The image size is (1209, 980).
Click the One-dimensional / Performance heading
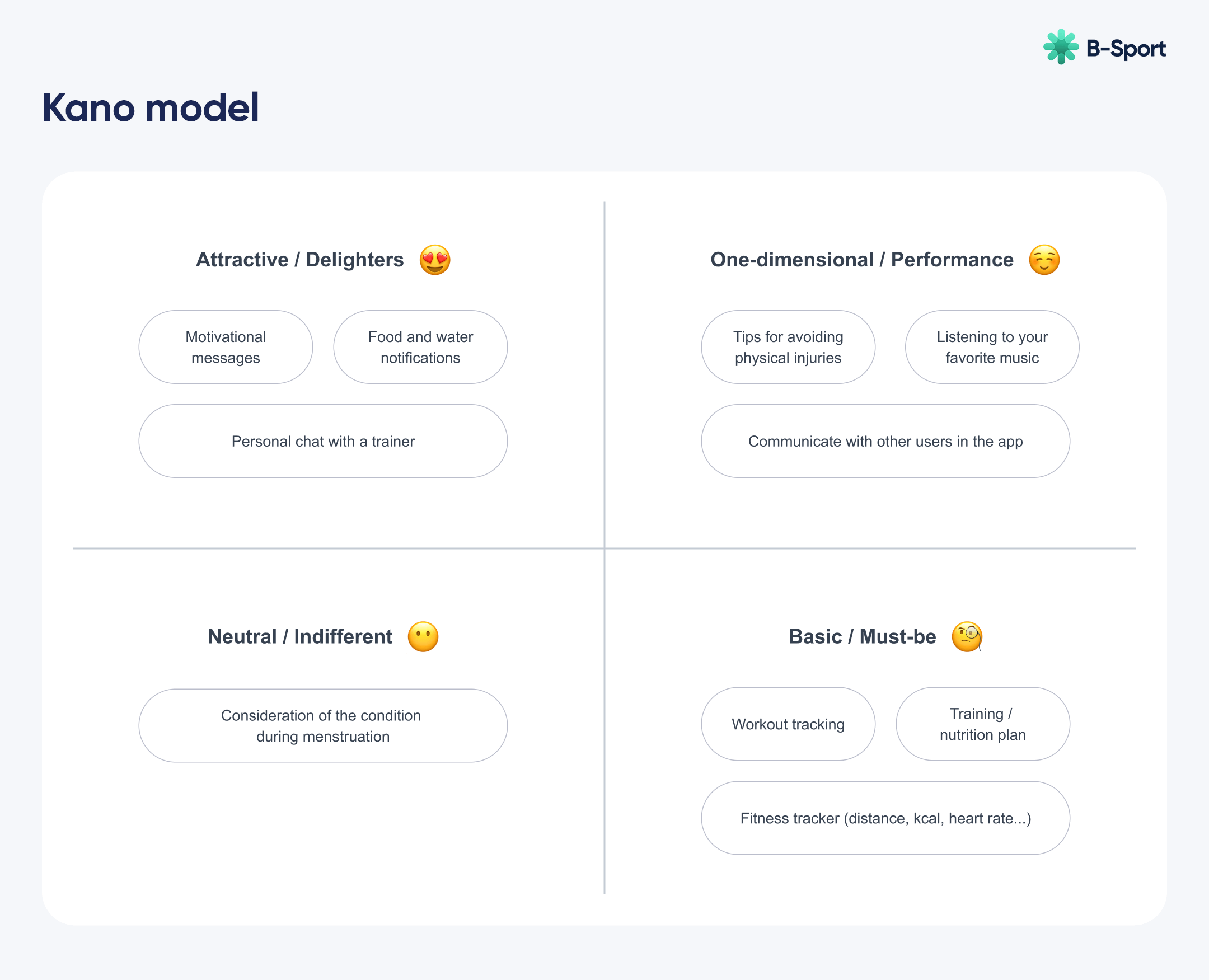(x=862, y=260)
